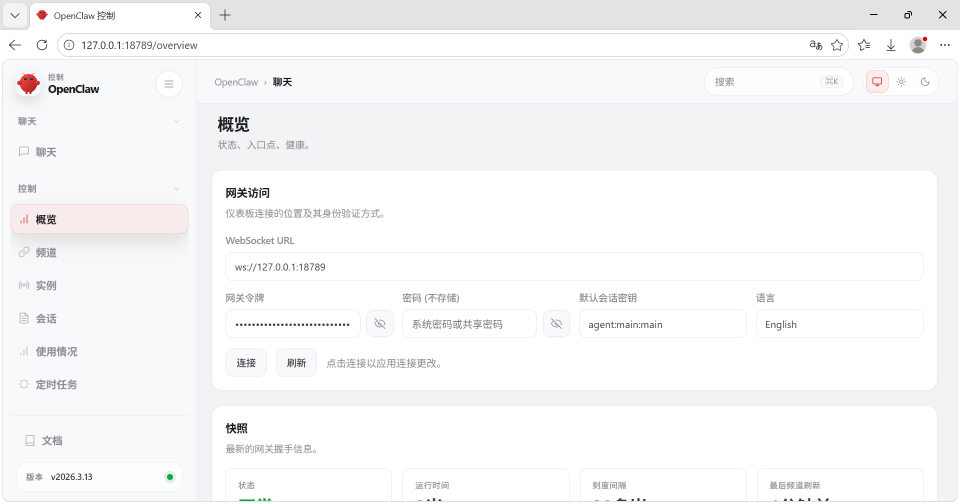
Task: Click the translate page icon
Action: pos(816,45)
